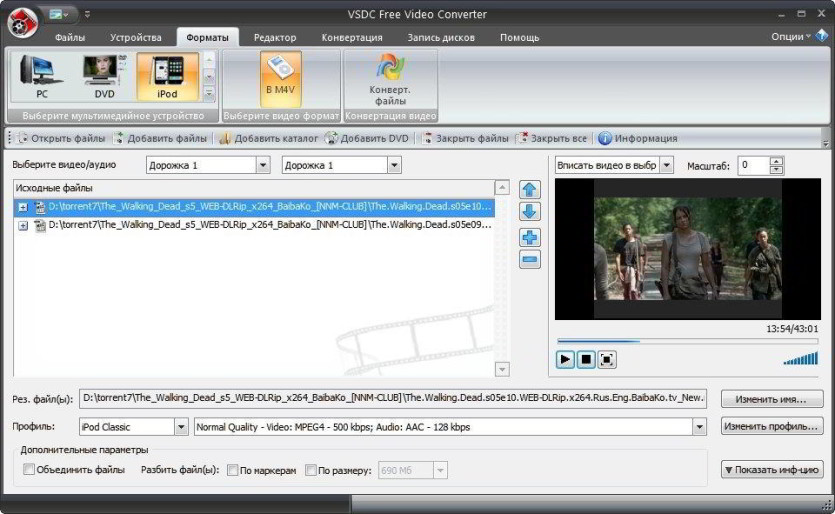This screenshot has width=835, height=514.
Task: Open Normal Quality preset dropdown
Action: (699, 427)
